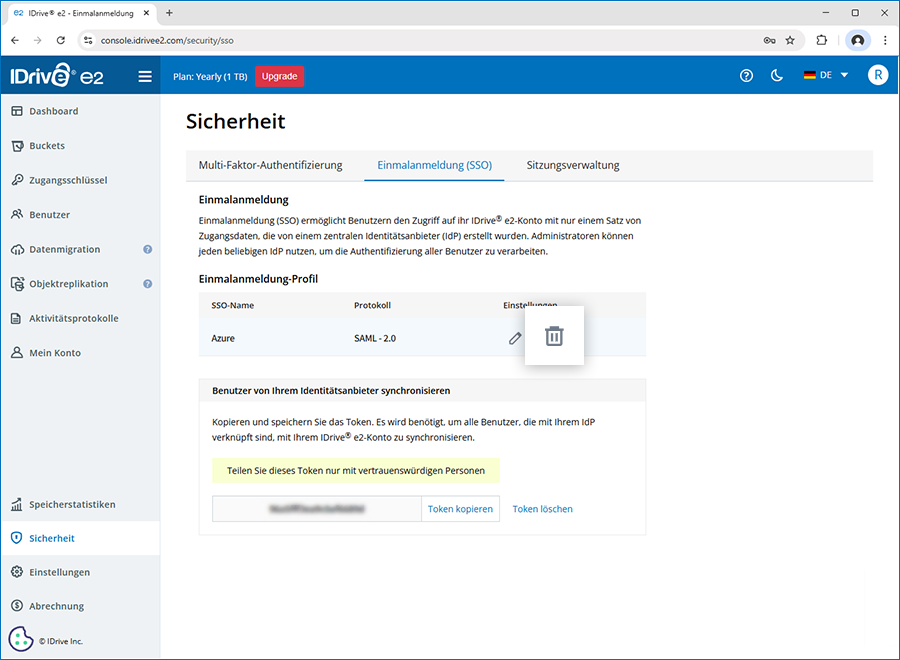The image size is (900, 660).
Task: Open the help question mark icon
Action: tap(746, 76)
